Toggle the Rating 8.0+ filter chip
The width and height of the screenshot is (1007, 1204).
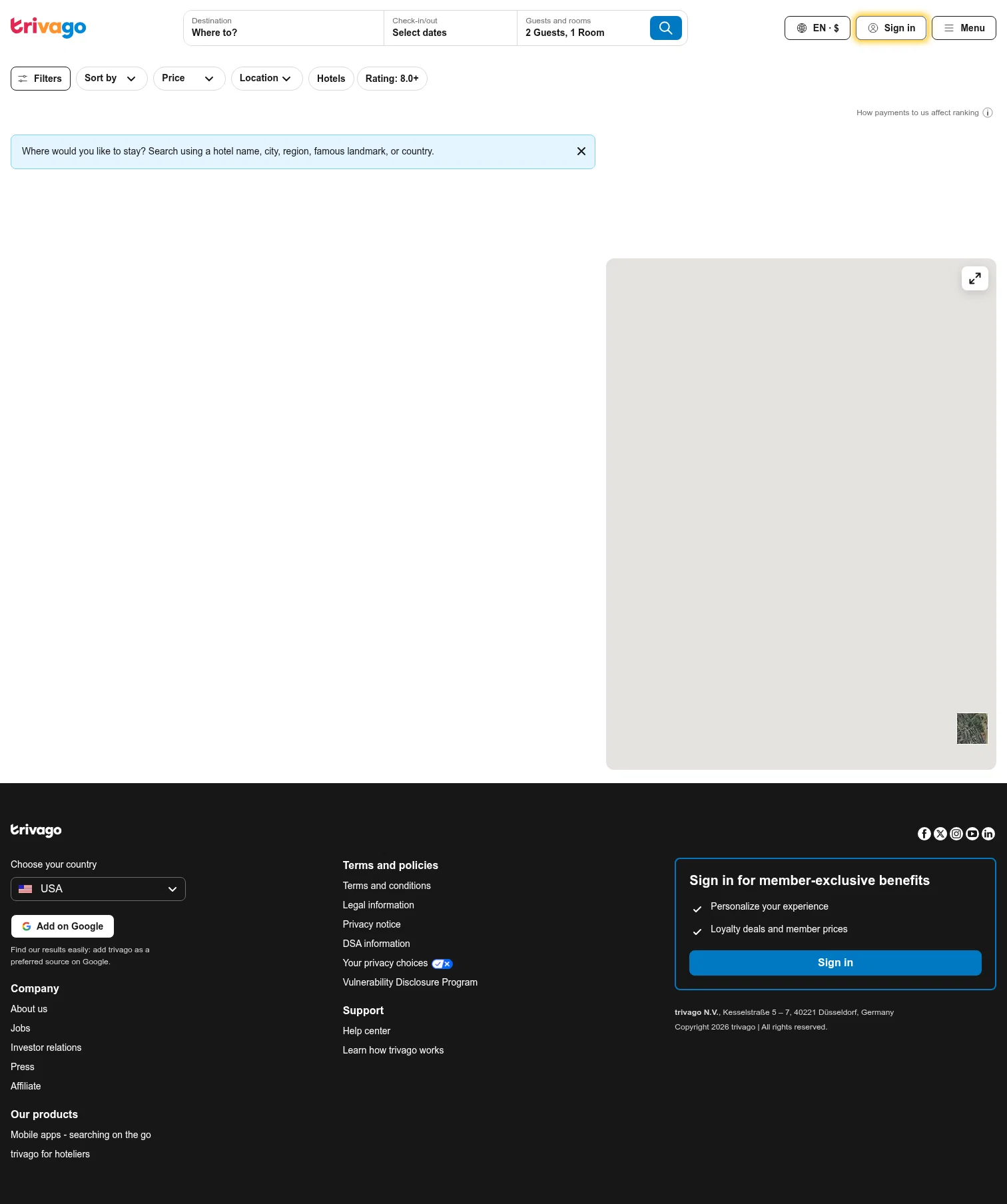click(x=392, y=79)
